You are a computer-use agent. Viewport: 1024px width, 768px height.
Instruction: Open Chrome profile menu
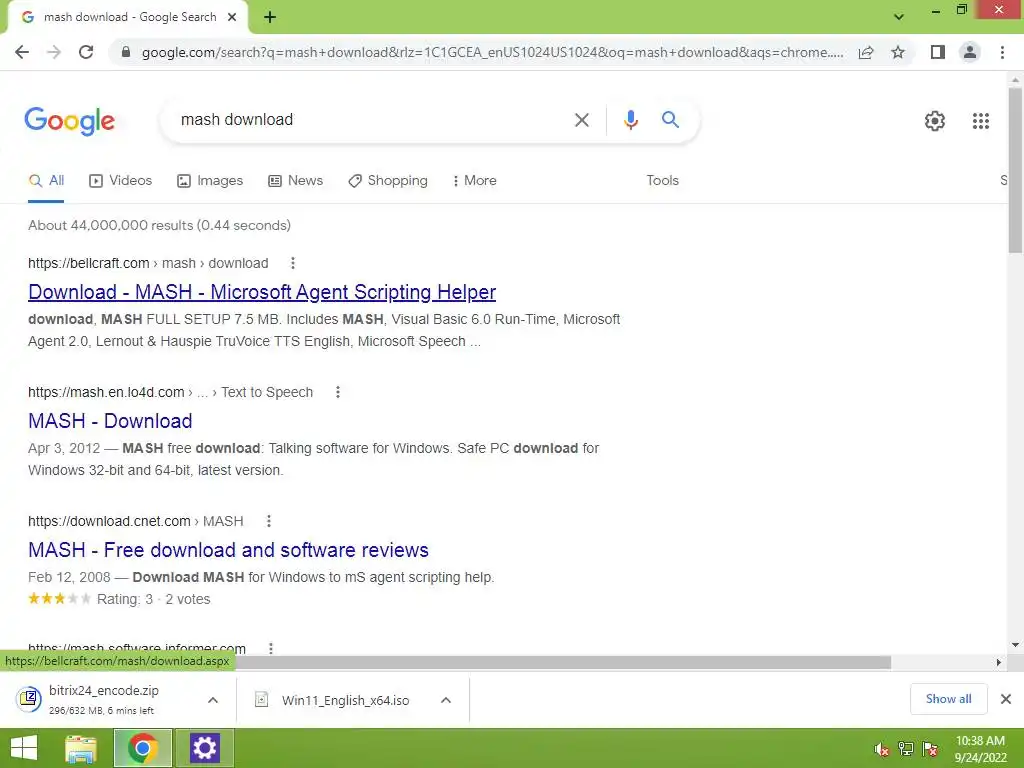click(970, 52)
